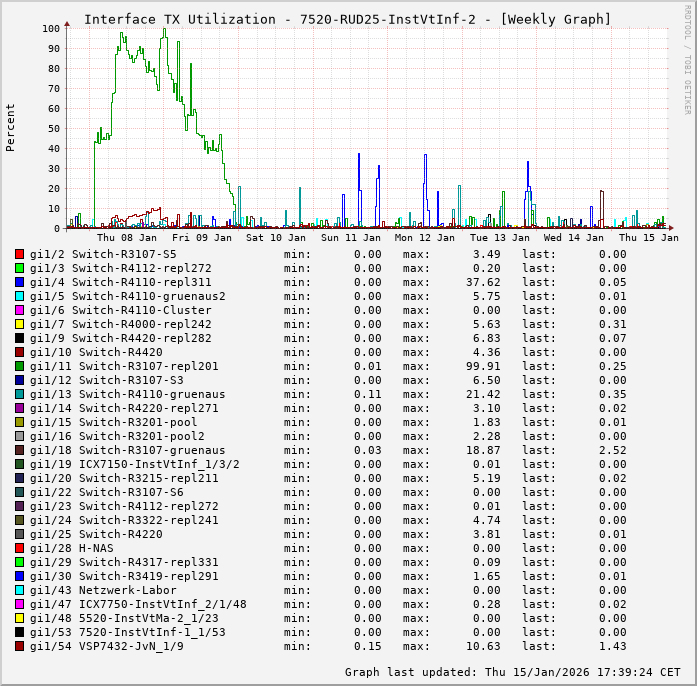697x686 pixels.
Task: Click the red swatch beside gi1/2 Switch-R3107-S5
Action: point(20,254)
